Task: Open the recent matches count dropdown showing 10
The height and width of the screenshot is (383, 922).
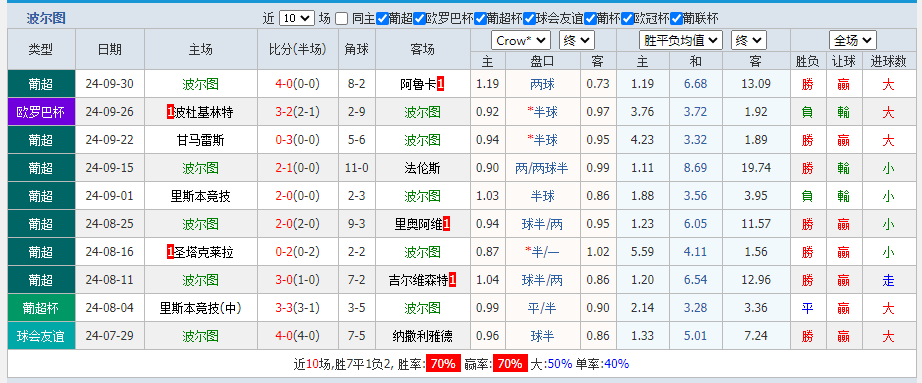Action: (x=297, y=18)
